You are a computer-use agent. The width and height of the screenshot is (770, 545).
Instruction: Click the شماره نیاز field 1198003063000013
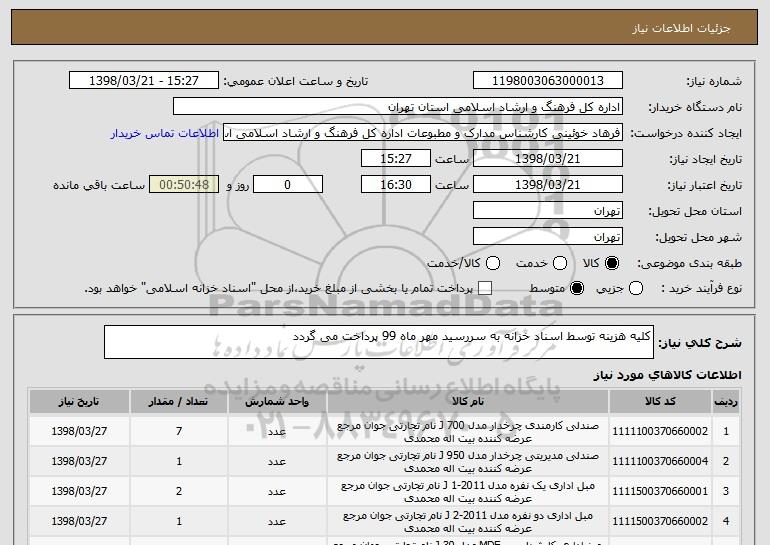coord(548,81)
